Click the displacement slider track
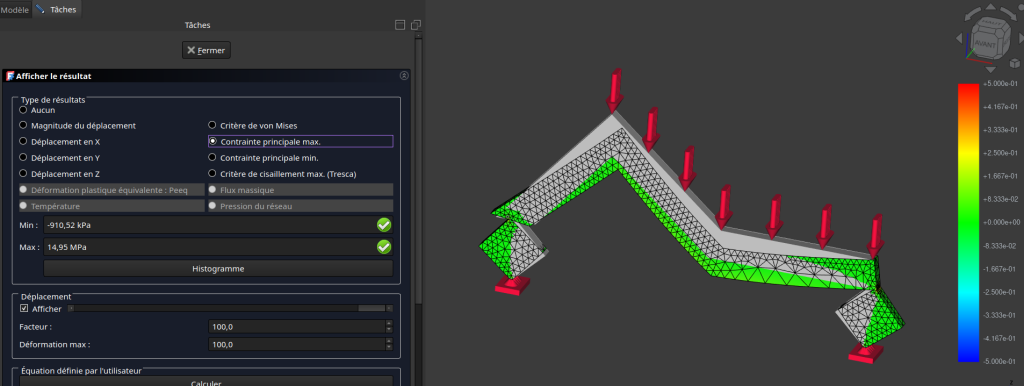 pyautogui.click(x=231, y=308)
